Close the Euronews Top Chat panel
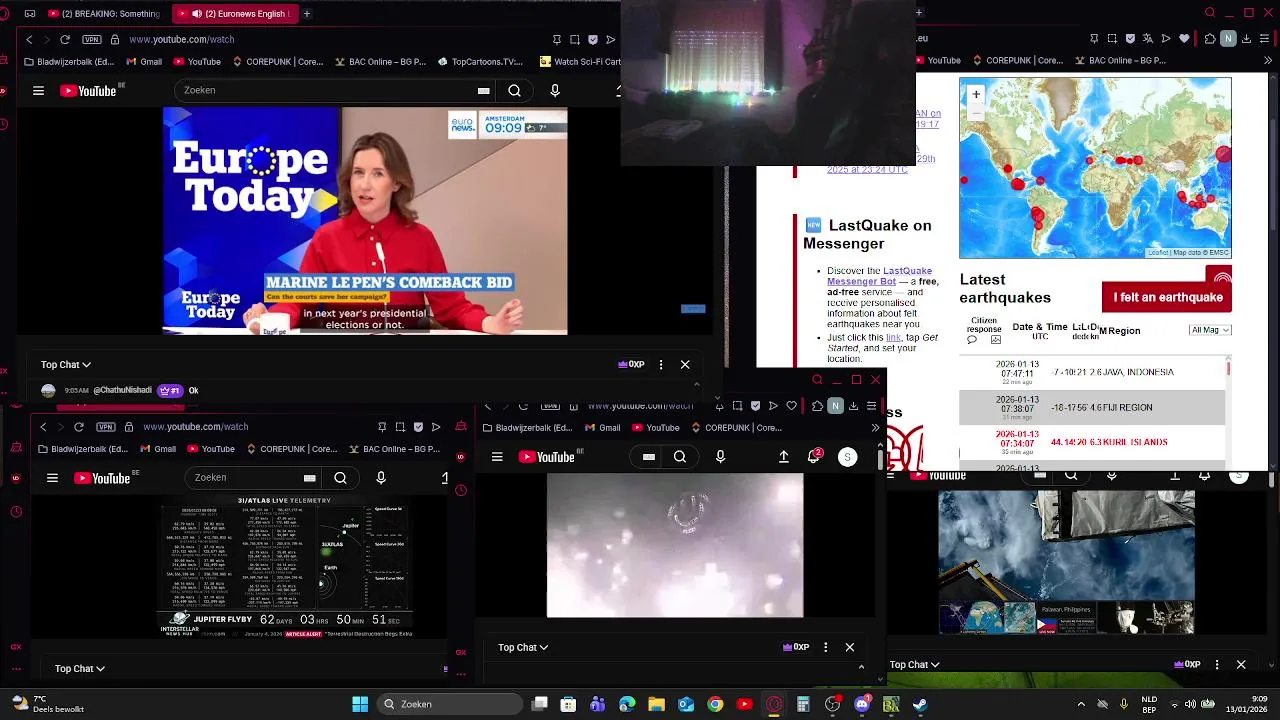 [x=685, y=364]
